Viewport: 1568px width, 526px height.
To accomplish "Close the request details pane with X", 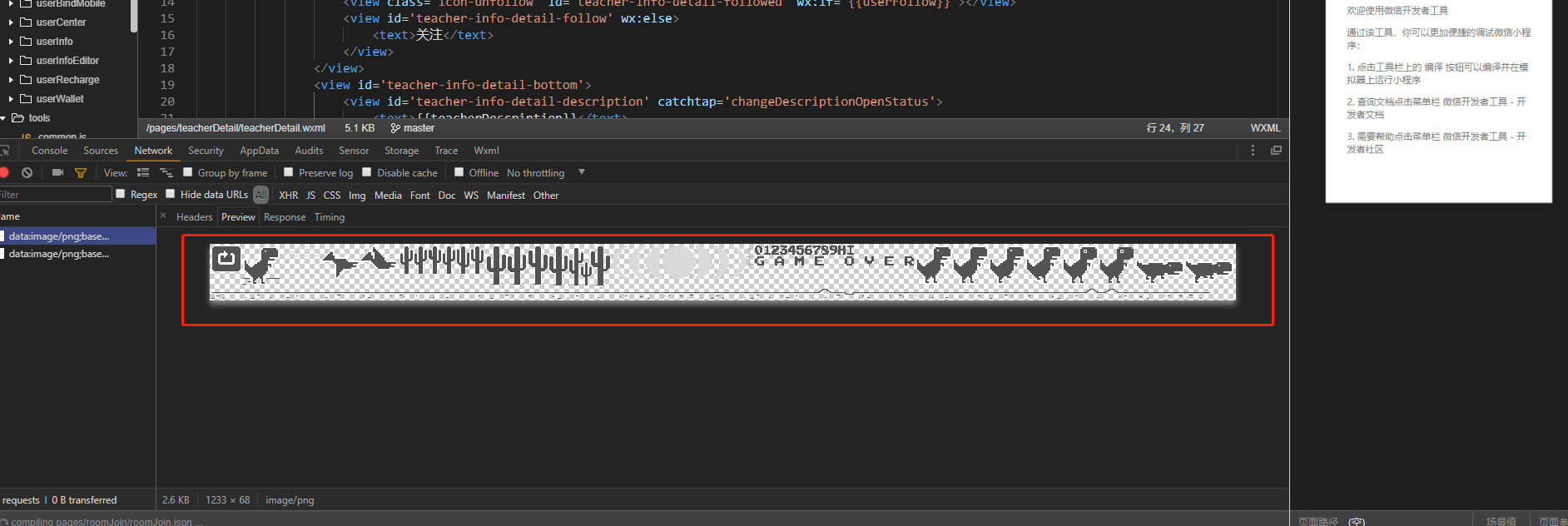I will click(x=163, y=216).
